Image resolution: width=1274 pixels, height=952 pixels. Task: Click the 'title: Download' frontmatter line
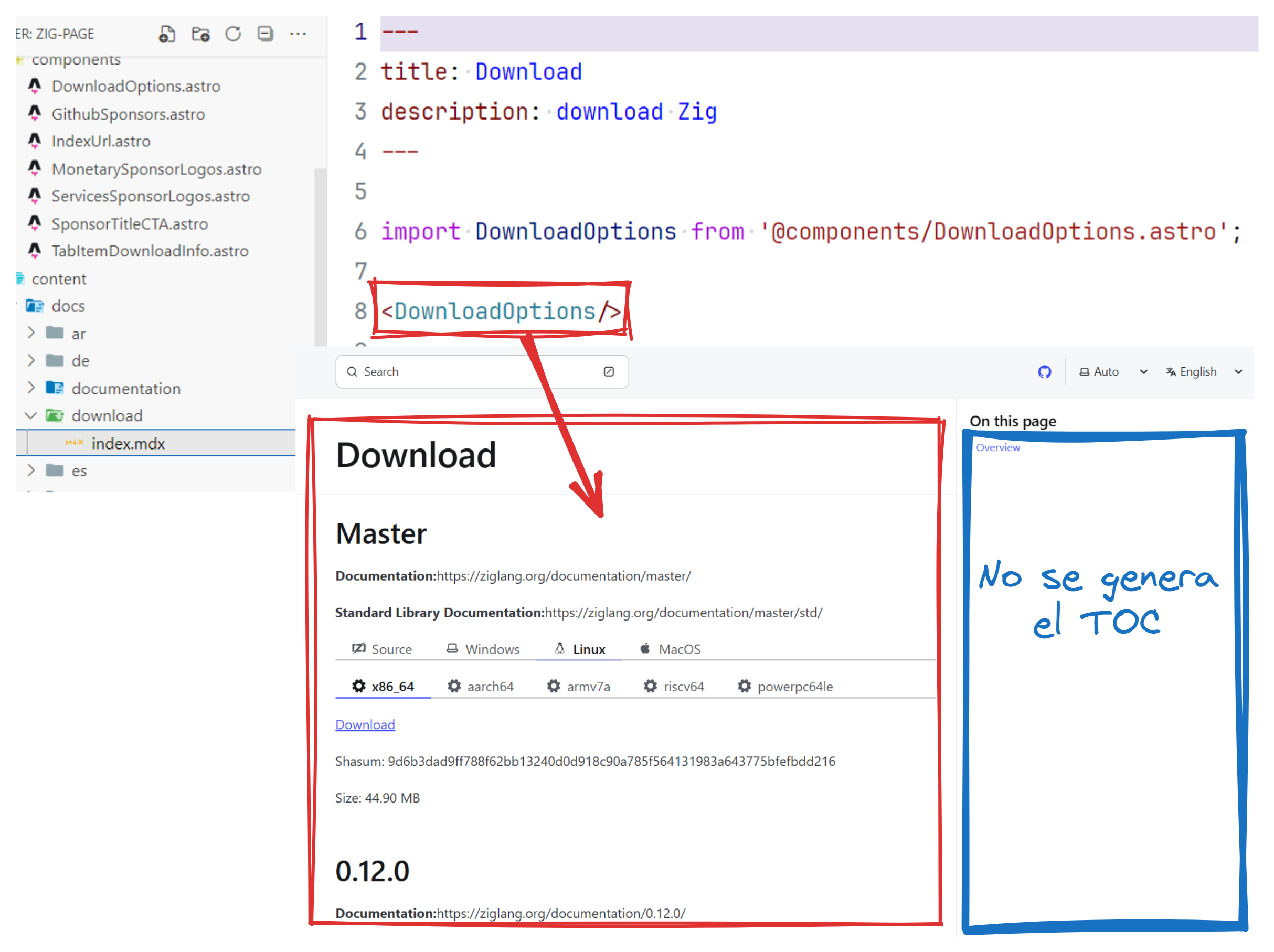[x=481, y=72]
